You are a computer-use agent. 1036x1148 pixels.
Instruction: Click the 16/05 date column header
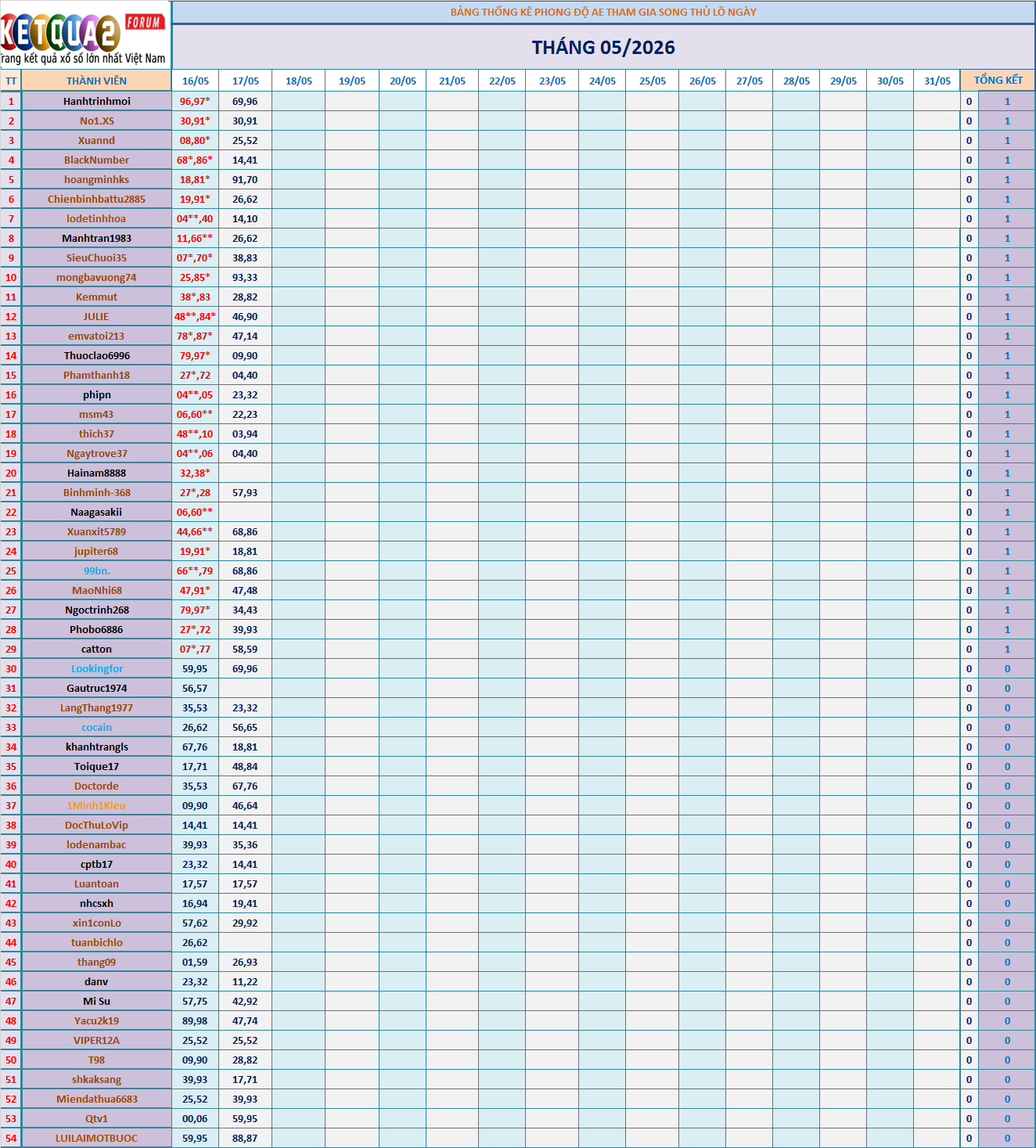pos(195,81)
